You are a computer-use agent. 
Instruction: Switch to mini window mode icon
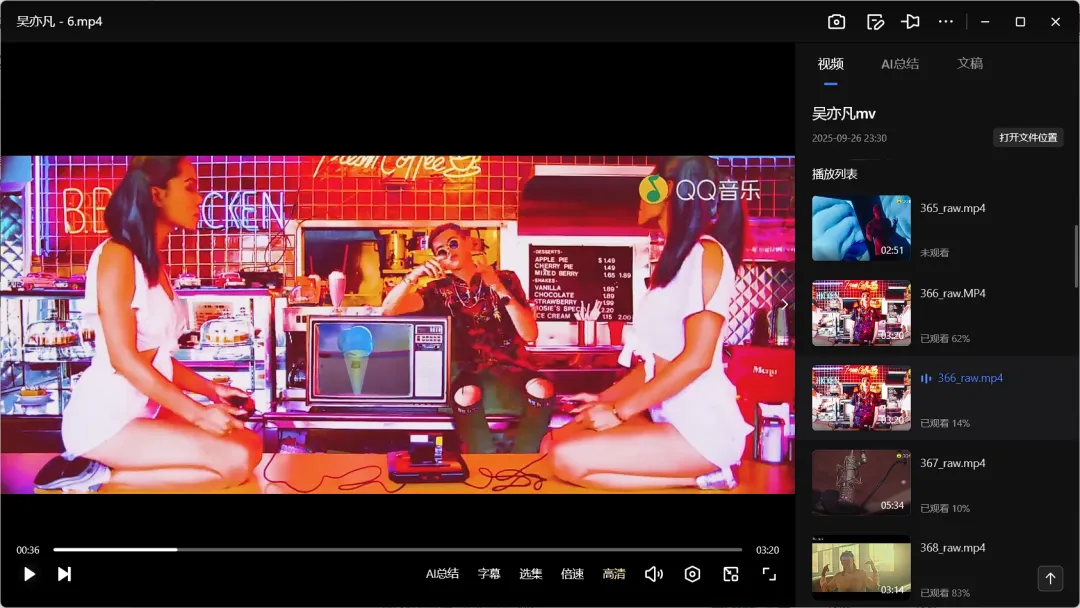(x=731, y=574)
